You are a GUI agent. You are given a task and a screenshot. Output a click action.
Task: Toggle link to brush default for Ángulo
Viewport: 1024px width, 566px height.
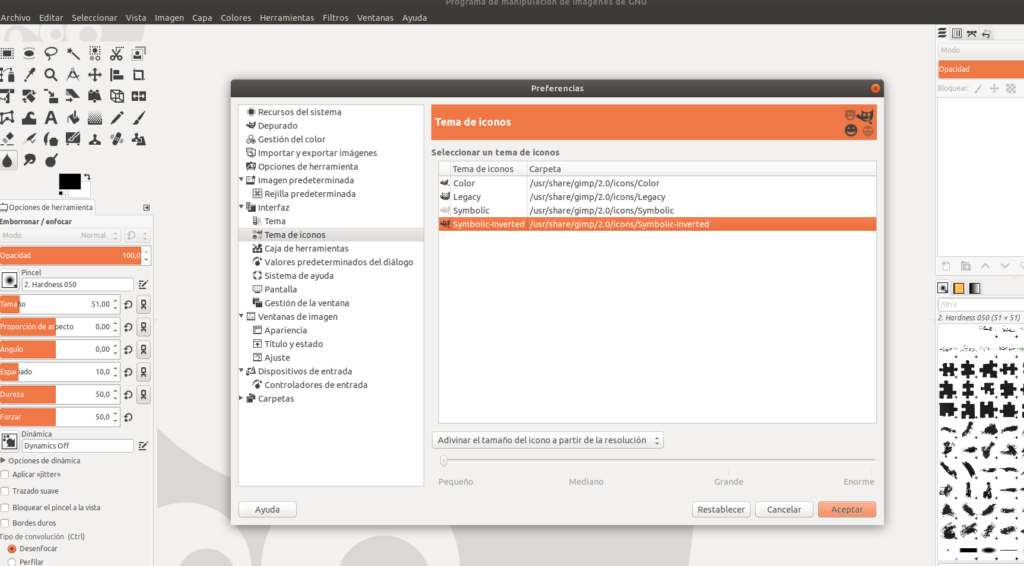click(x=144, y=349)
